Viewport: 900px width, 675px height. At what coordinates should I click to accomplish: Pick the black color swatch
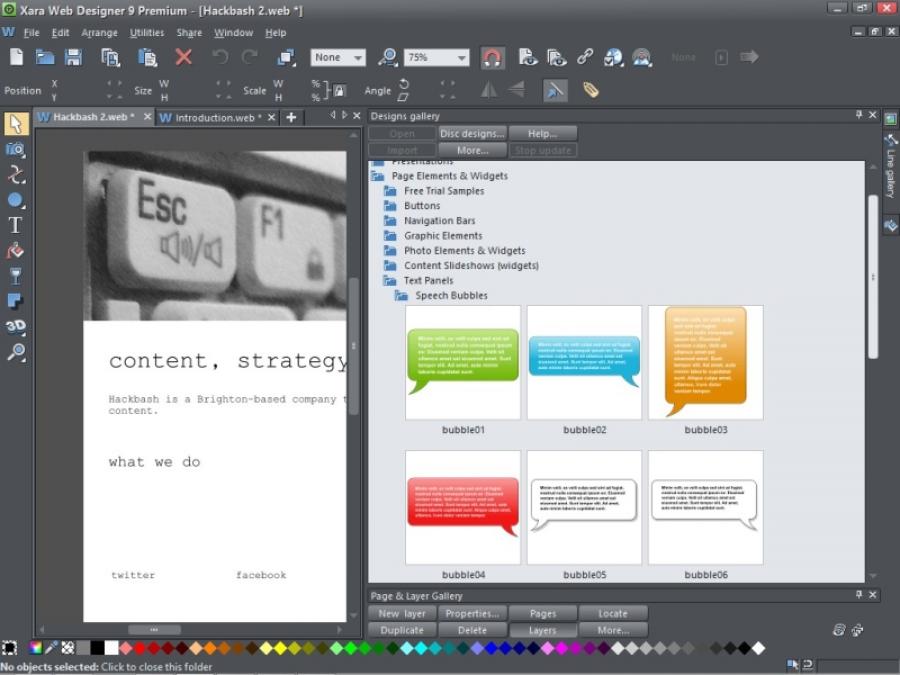click(x=97, y=648)
